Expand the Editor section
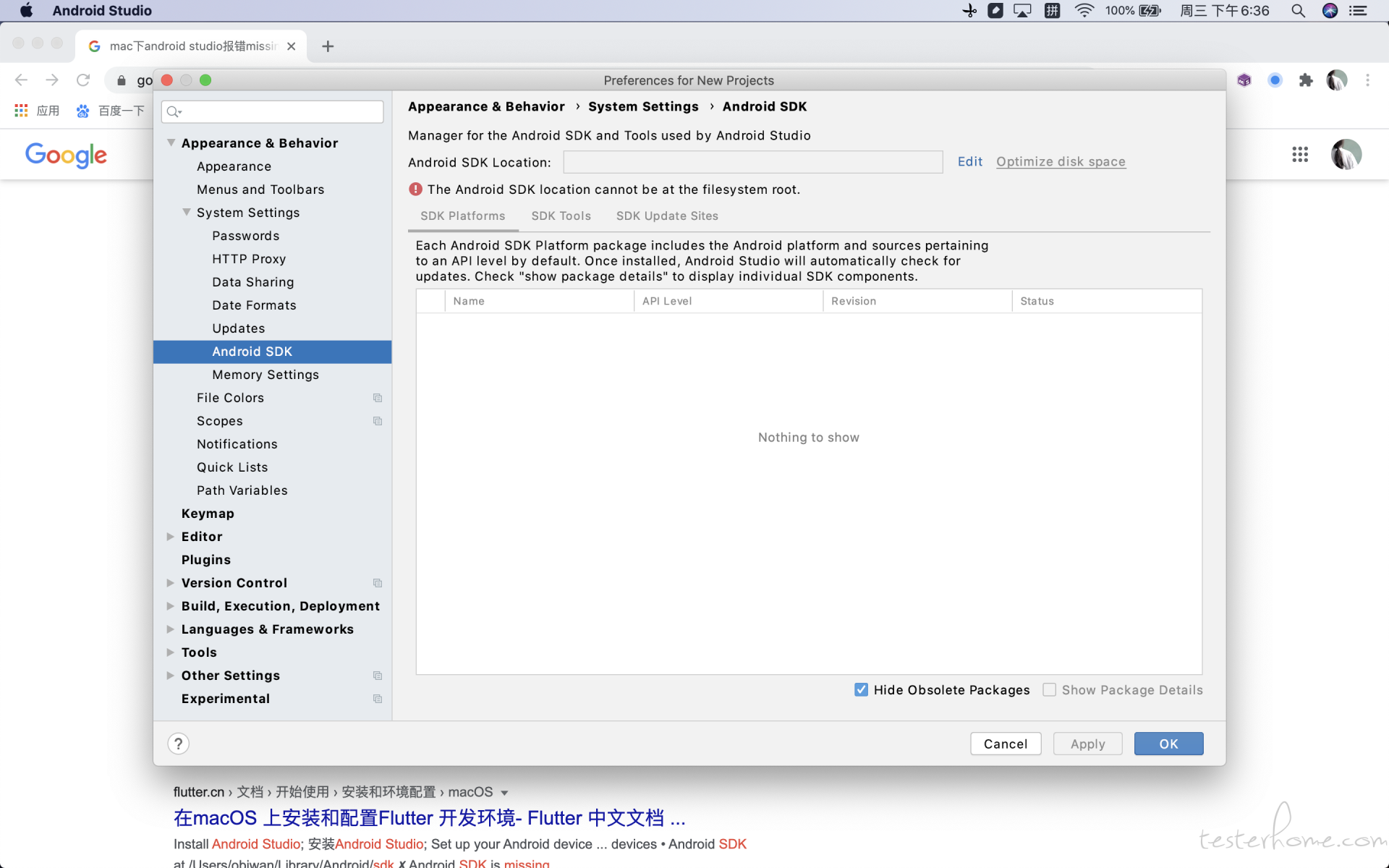This screenshot has width=1389, height=868. point(171,537)
